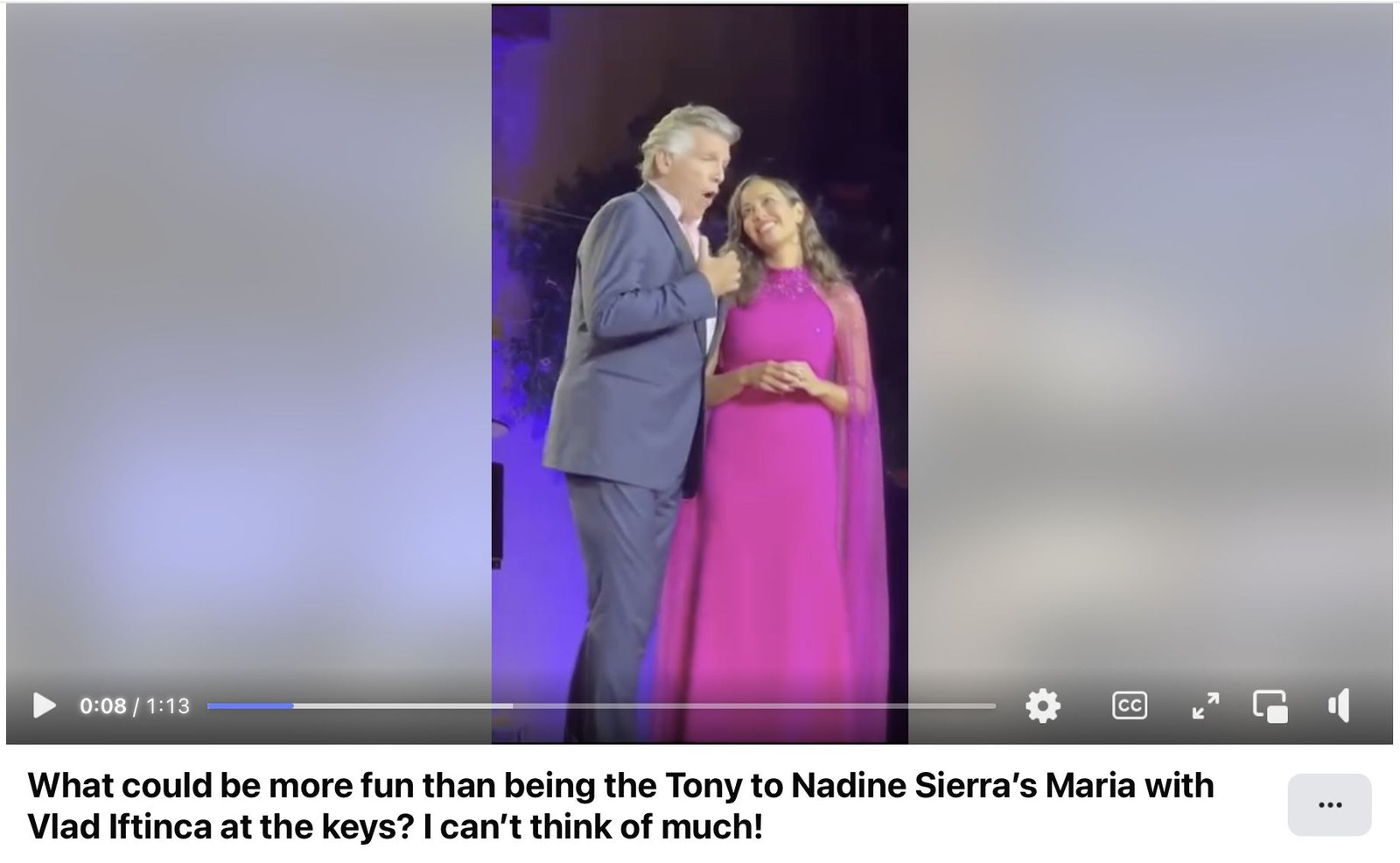Click the 0:08 / 1:13 time display
The image size is (1400, 863).
pos(135,705)
